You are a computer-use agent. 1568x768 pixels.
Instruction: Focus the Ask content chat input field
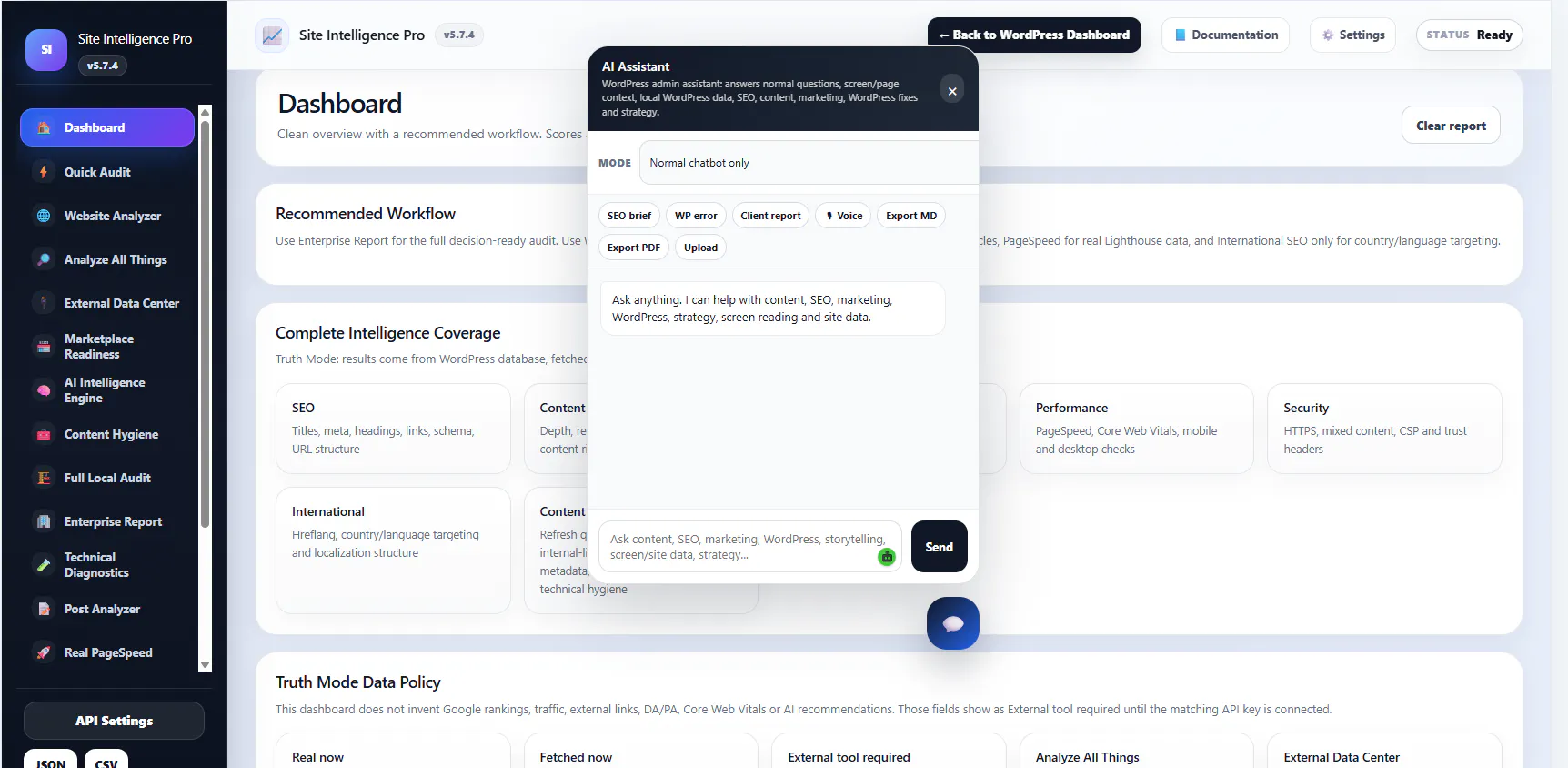point(749,547)
